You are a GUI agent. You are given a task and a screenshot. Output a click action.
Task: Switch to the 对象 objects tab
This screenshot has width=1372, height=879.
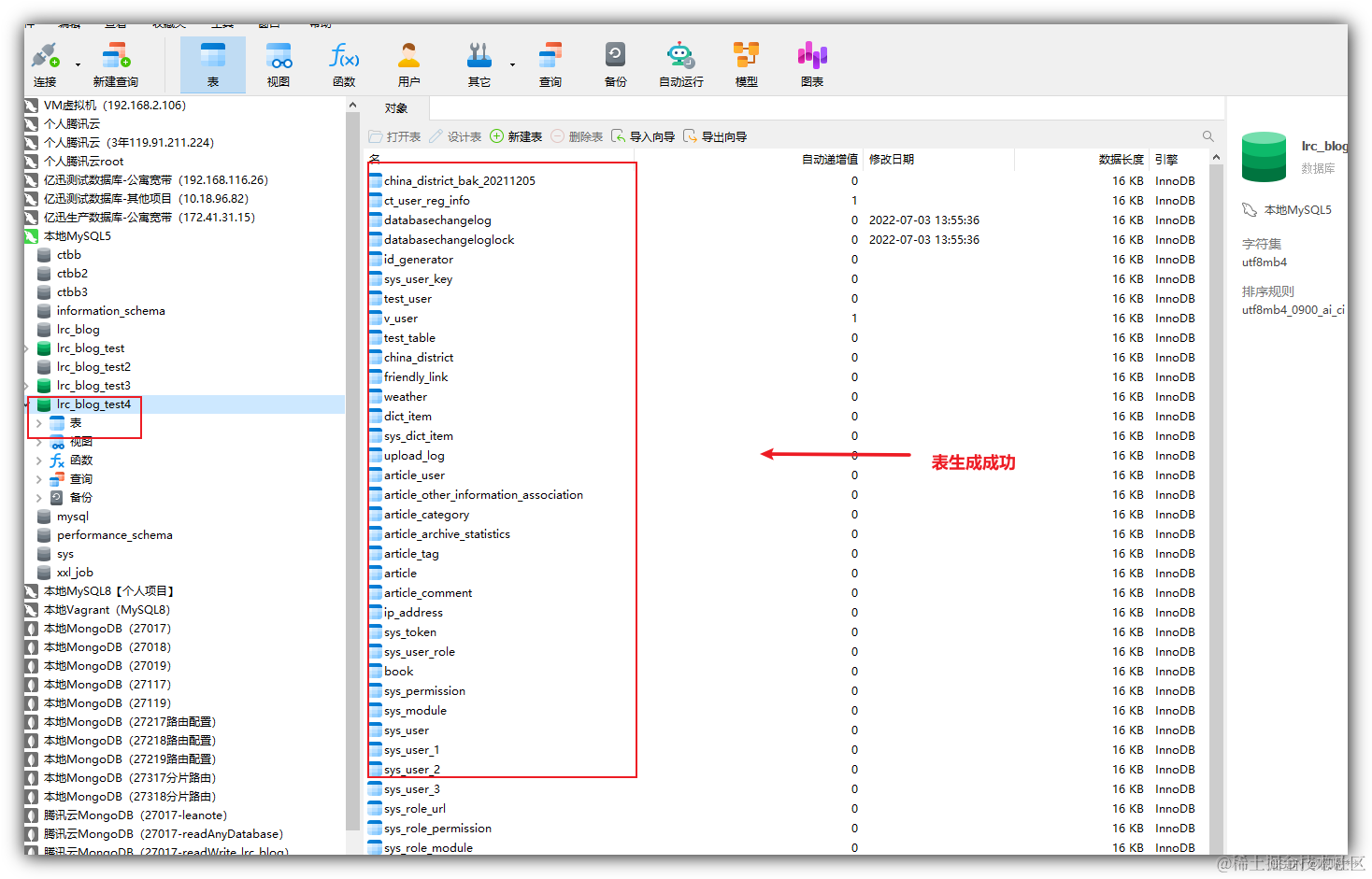(x=396, y=108)
